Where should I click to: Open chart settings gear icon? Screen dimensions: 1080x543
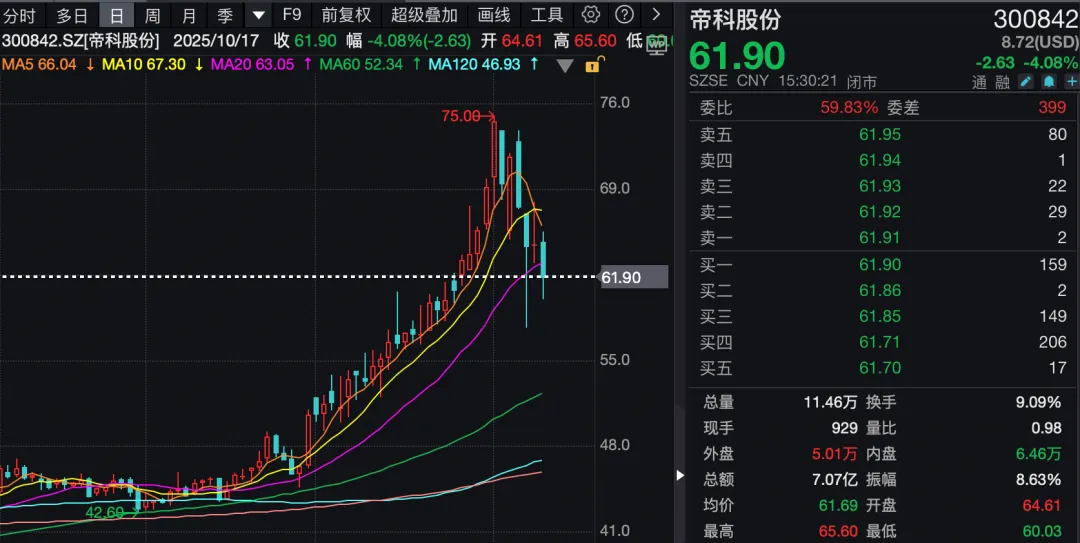(591, 15)
